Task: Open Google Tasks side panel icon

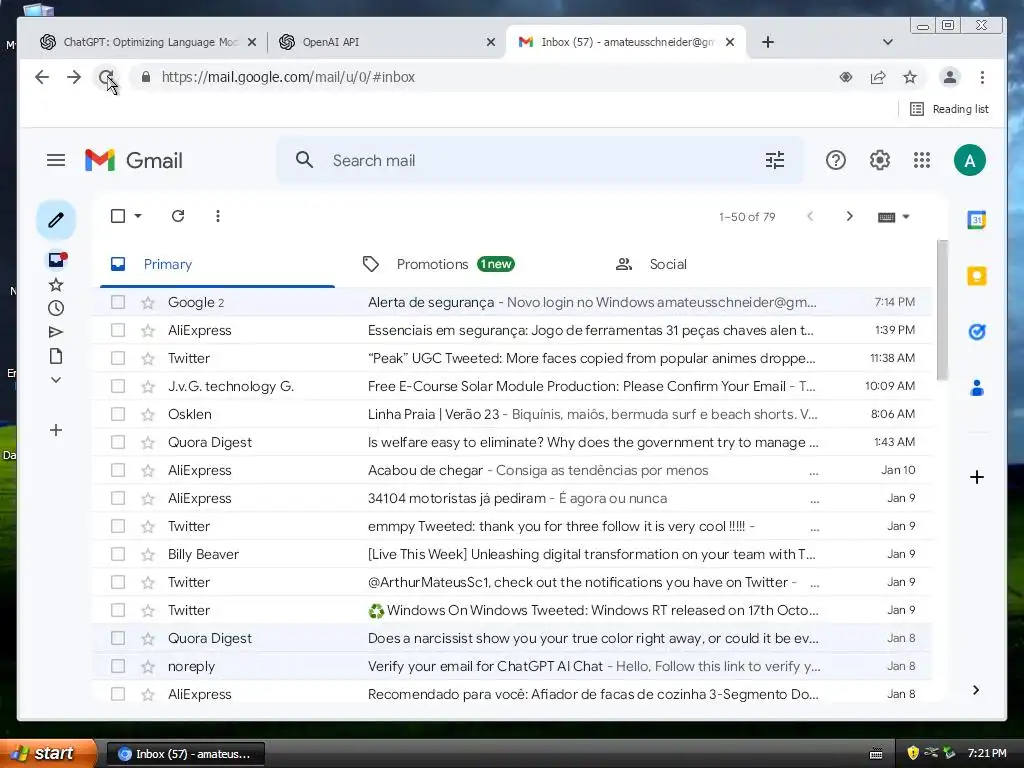Action: click(x=977, y=332)
